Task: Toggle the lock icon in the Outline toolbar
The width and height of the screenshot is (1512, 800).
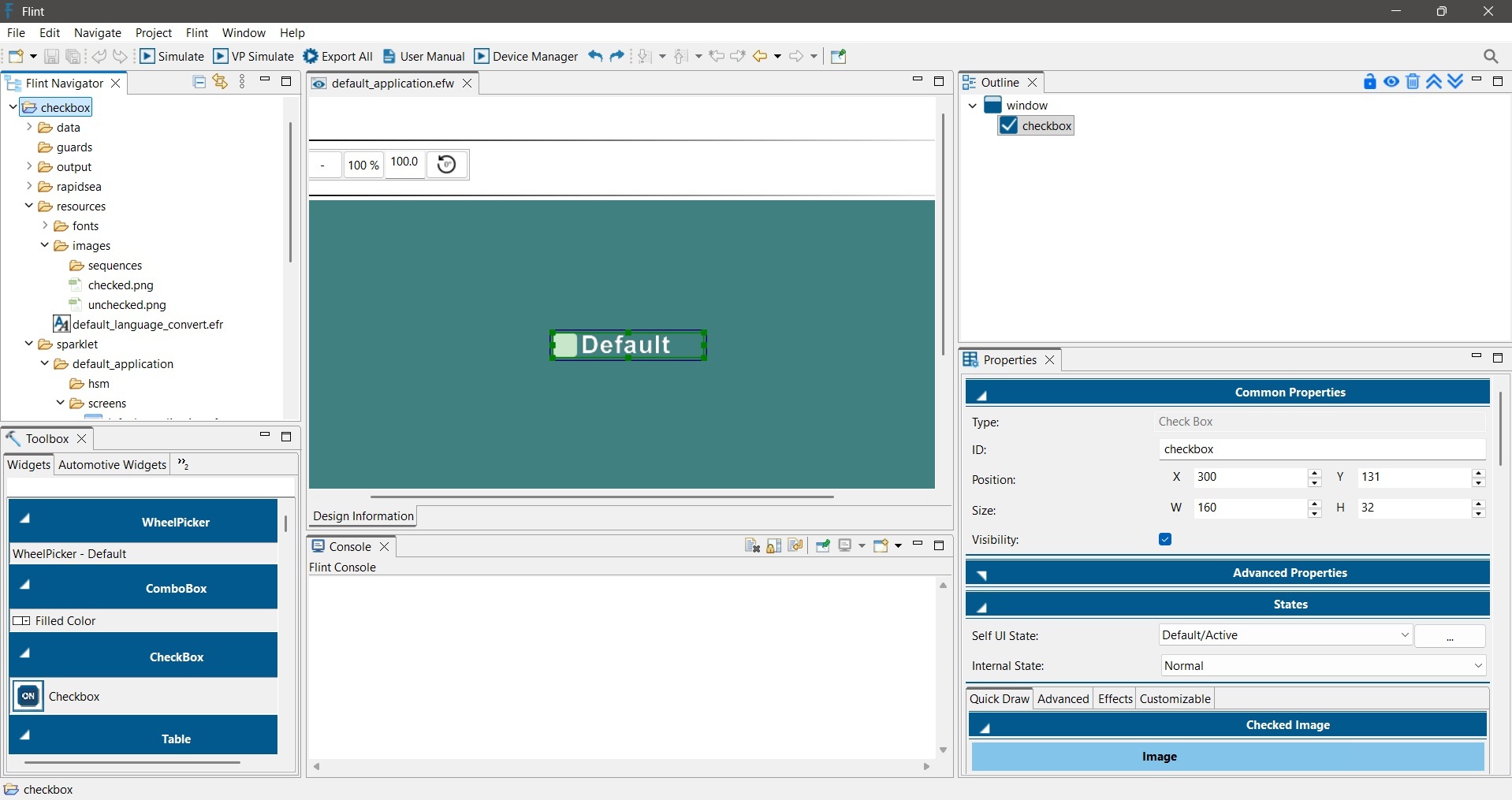Action: tap(1370, 81)
